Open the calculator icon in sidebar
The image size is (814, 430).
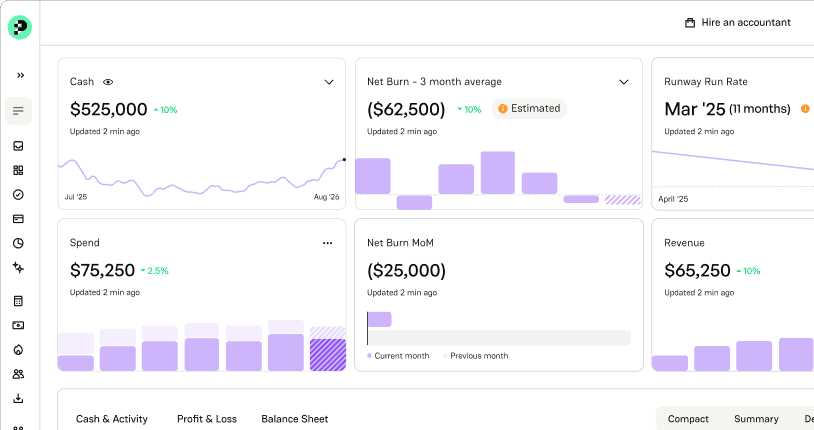18,301
